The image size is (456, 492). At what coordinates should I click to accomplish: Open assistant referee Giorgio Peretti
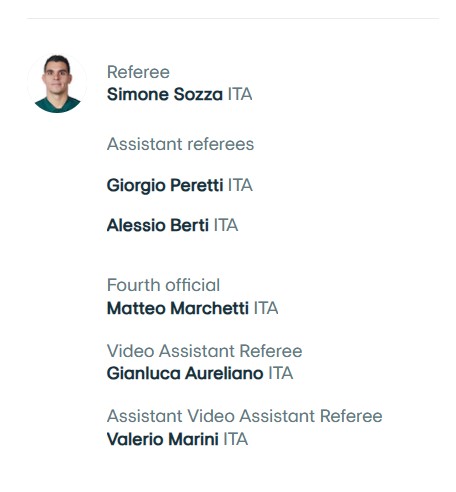click(165, 186)
